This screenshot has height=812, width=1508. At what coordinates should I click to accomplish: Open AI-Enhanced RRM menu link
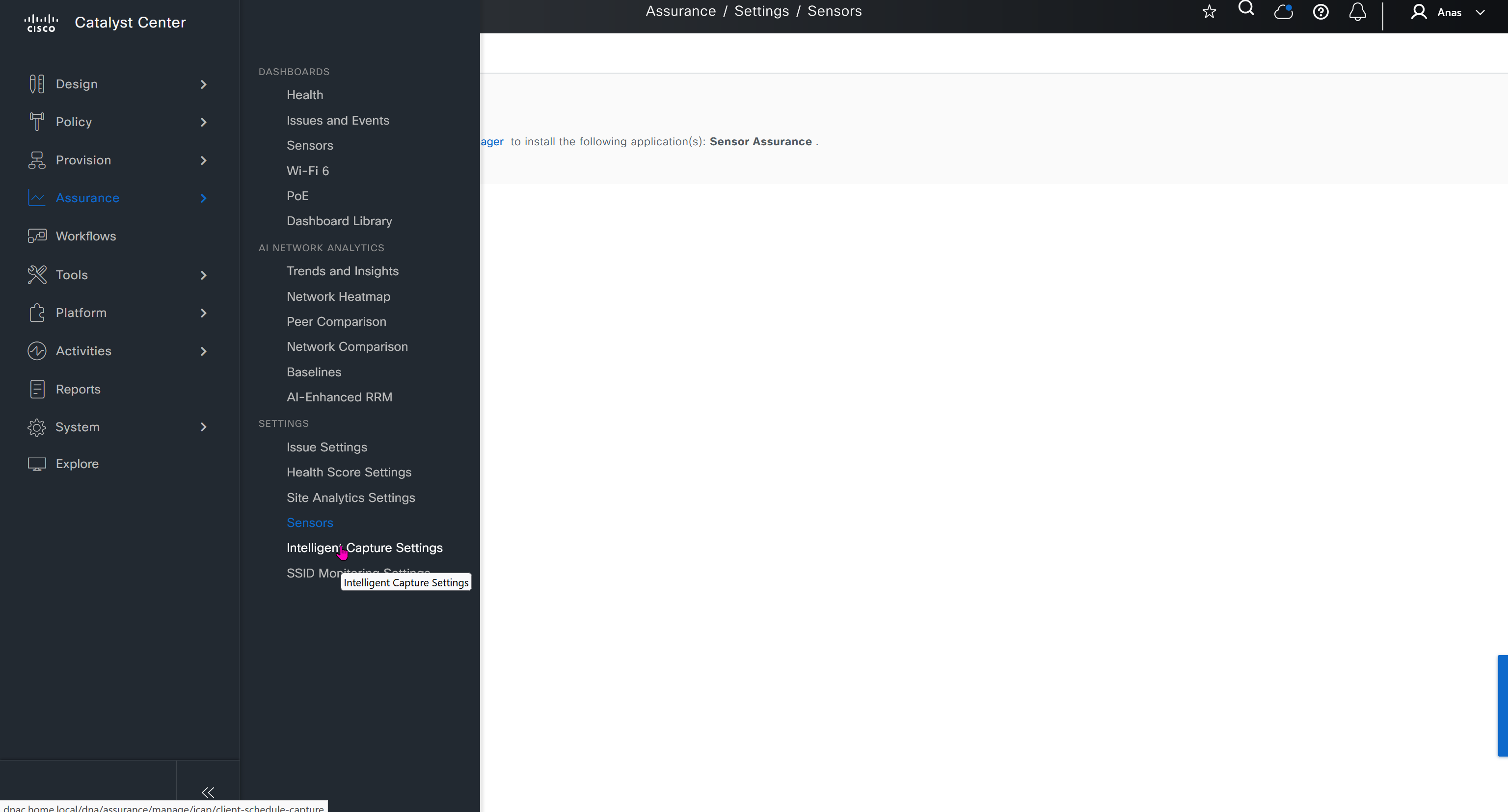pyautogui.click(x=339, y=397)
